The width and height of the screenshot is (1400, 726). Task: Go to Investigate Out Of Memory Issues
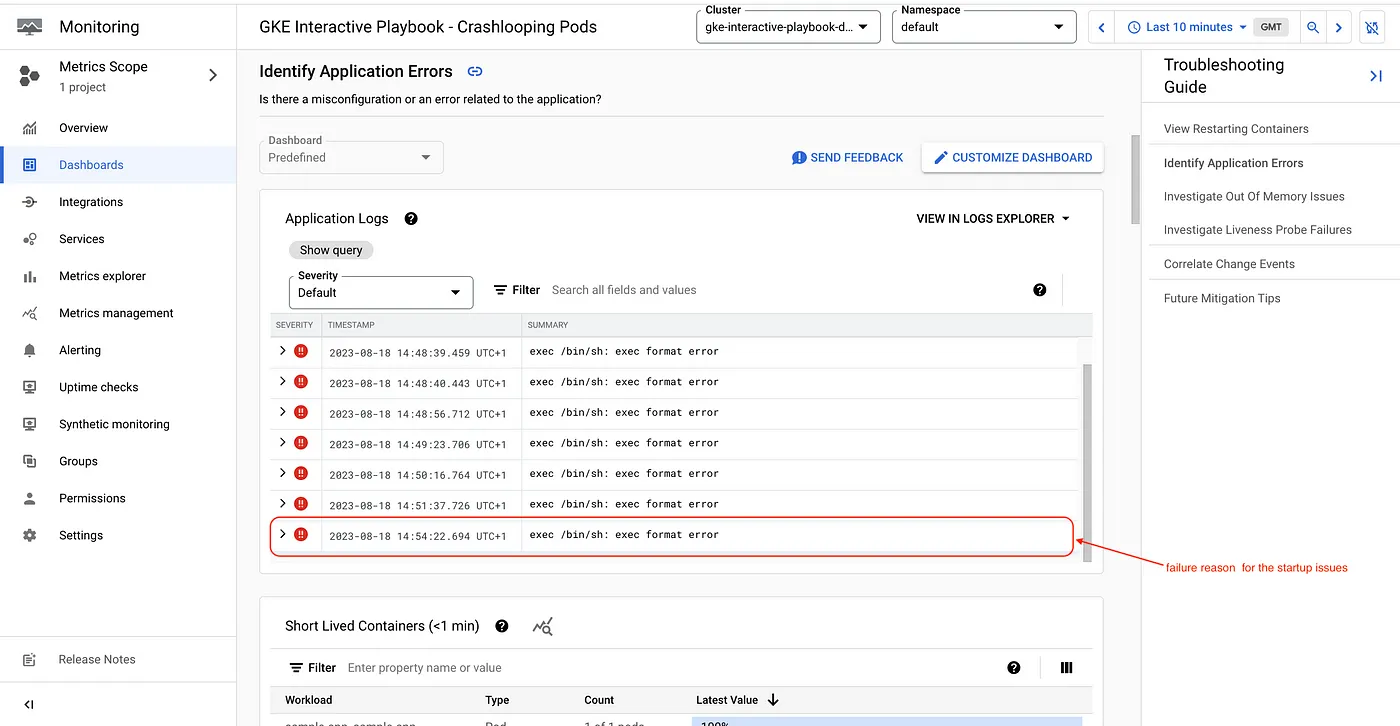1254,197
